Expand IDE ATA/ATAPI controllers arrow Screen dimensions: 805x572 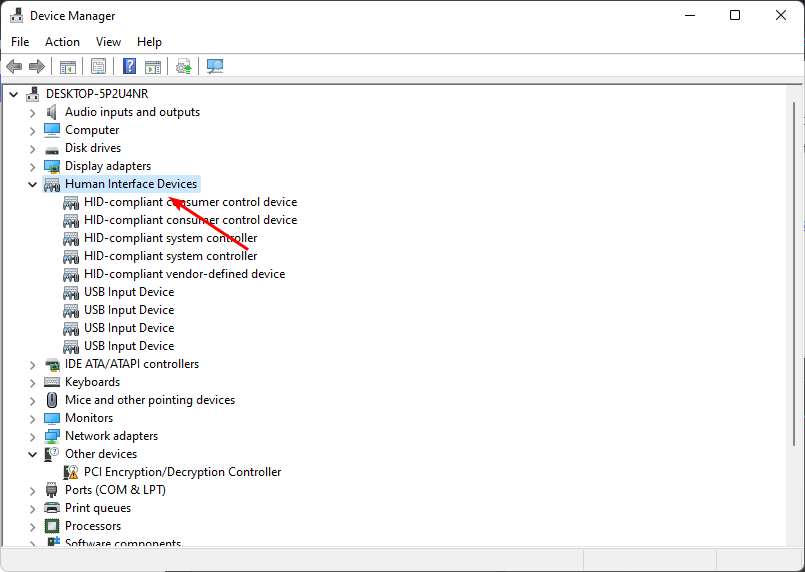click(32, 365)
